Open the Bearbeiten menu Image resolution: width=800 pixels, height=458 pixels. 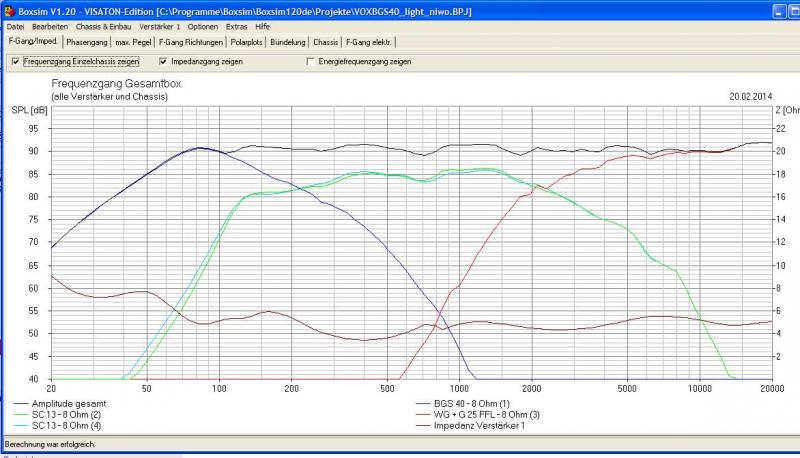[x=51, y=26]
